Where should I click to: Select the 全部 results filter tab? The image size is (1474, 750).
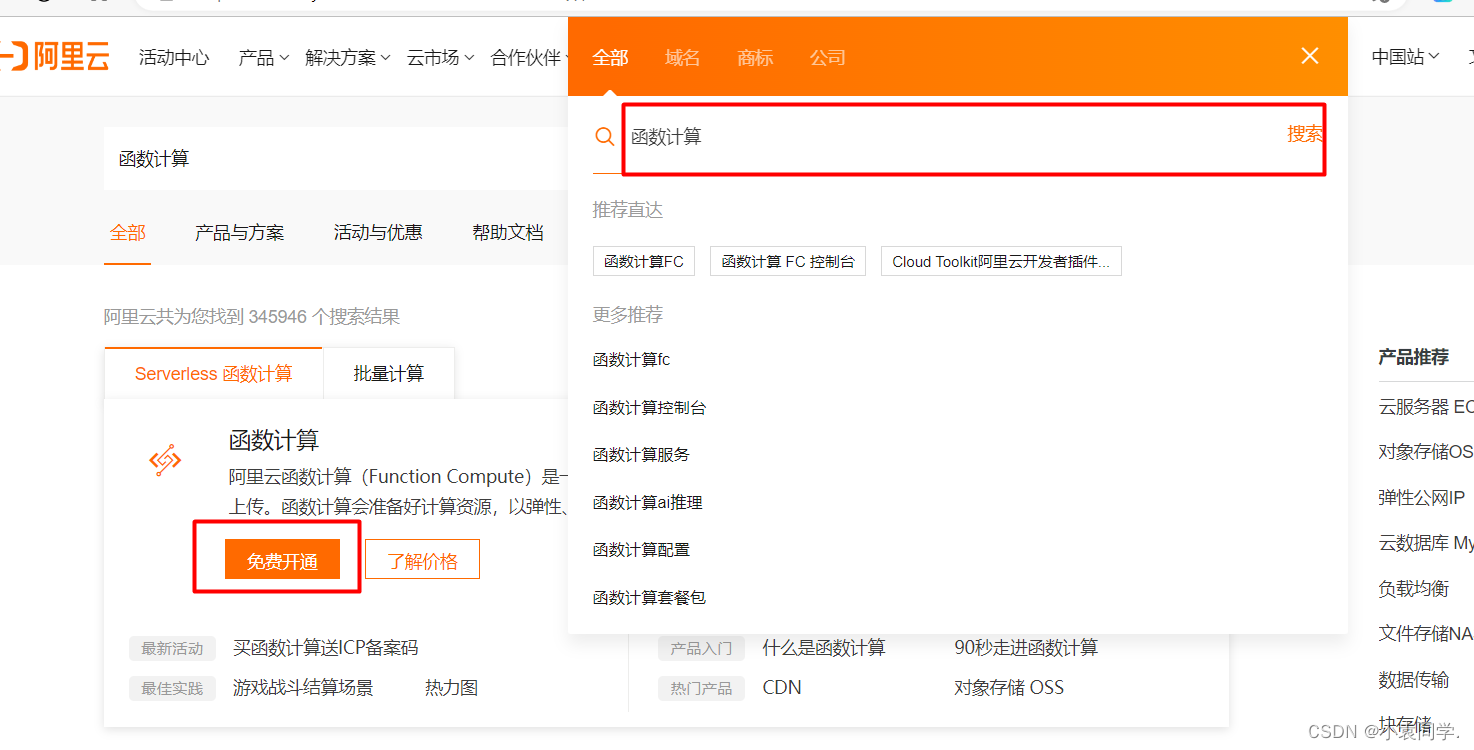point(128,233)
